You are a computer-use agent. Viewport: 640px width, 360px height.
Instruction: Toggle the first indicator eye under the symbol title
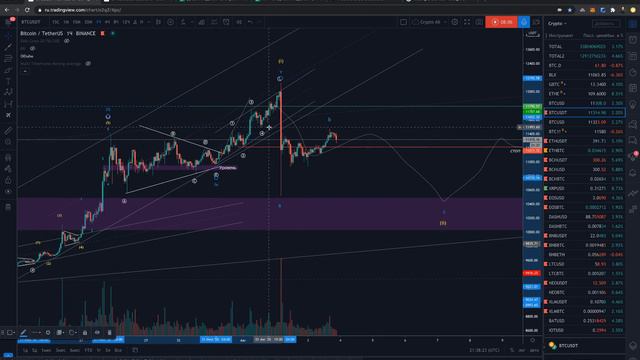[67, 41]
